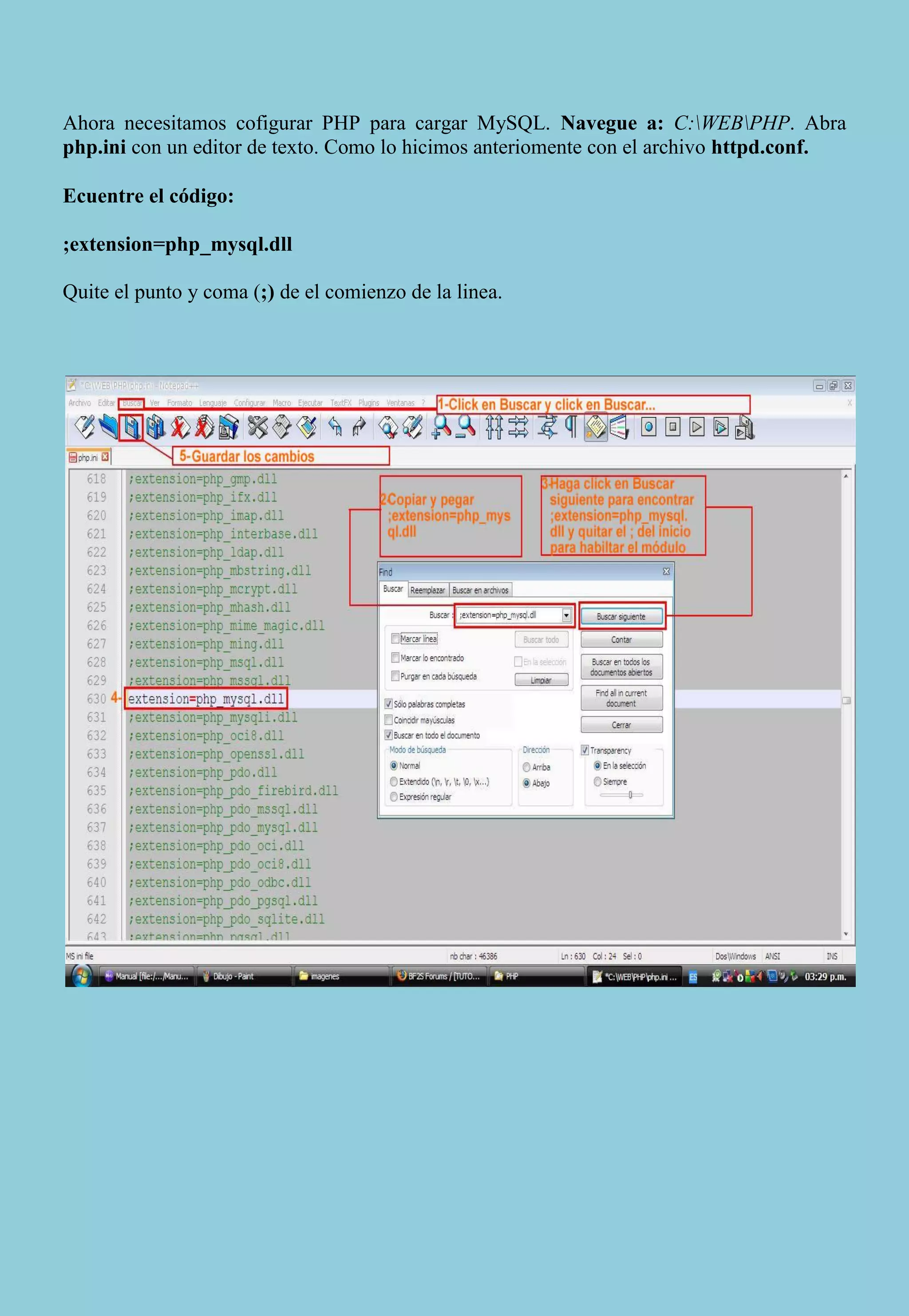Open the Plugins menu
Viewport: 909px width, 1316px height.
368,402
